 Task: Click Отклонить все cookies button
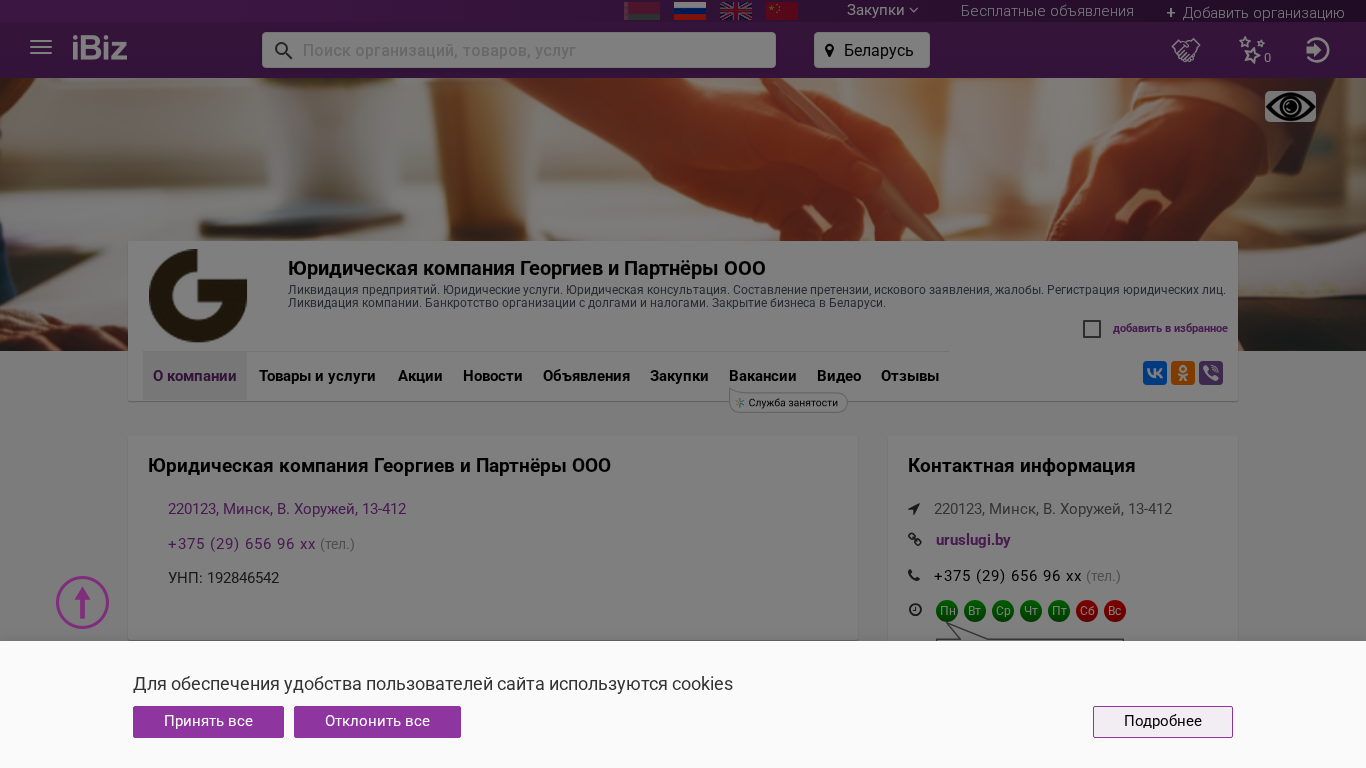point(377,722)
